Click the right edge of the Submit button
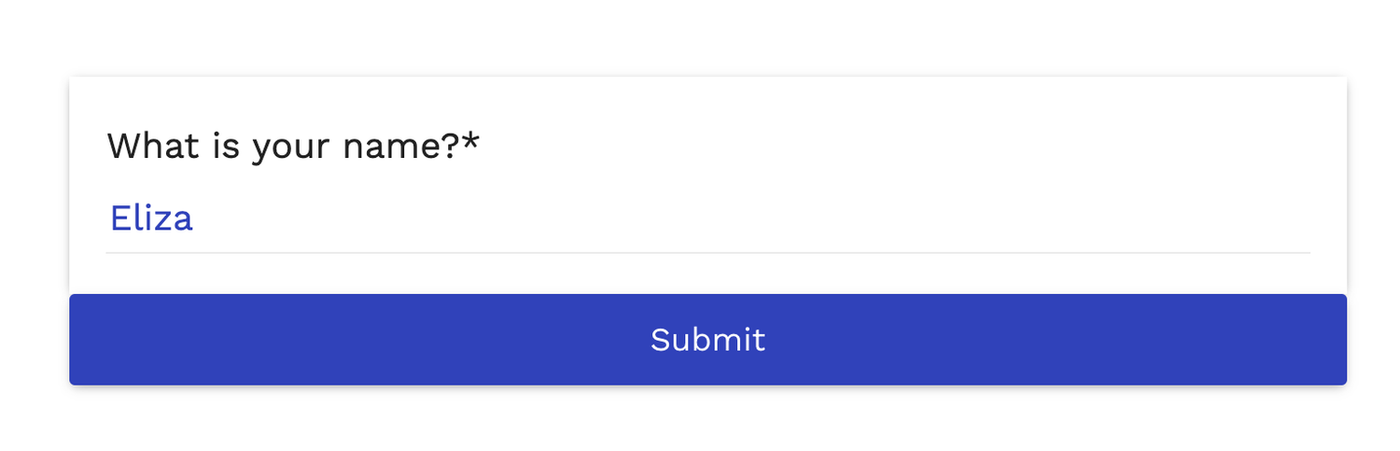1400x451 pixels. [x=1336, y=340]
